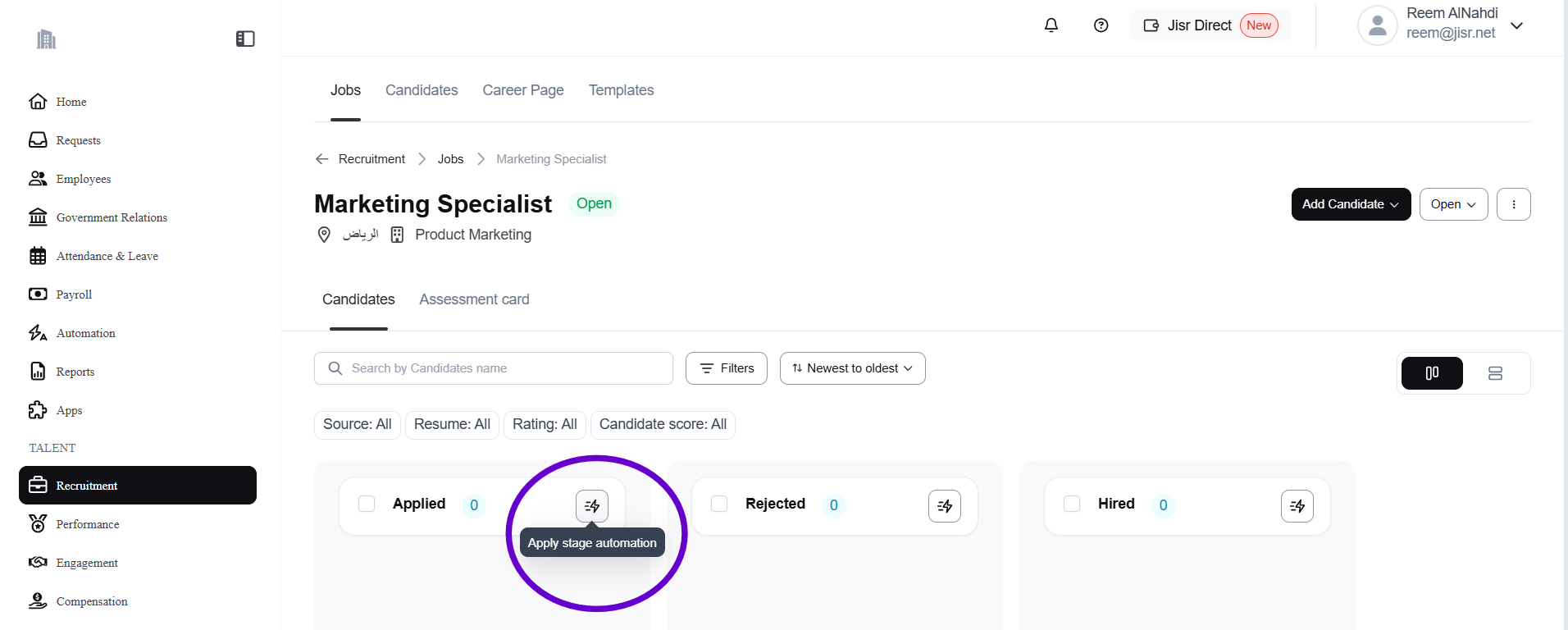Expand the Add Candidate dropdown

pyautogui.click(x=1351, y=204)
